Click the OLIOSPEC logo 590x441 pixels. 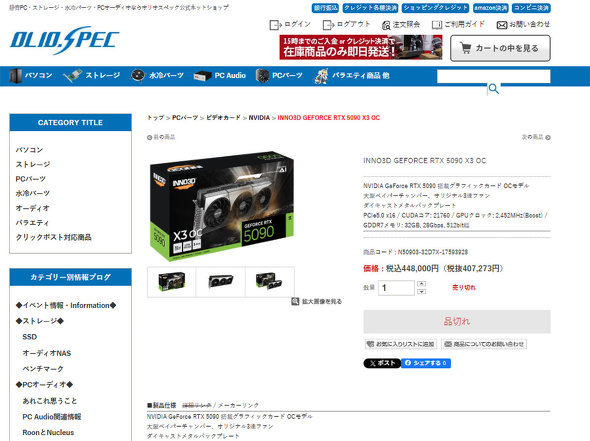pos(64,40)
